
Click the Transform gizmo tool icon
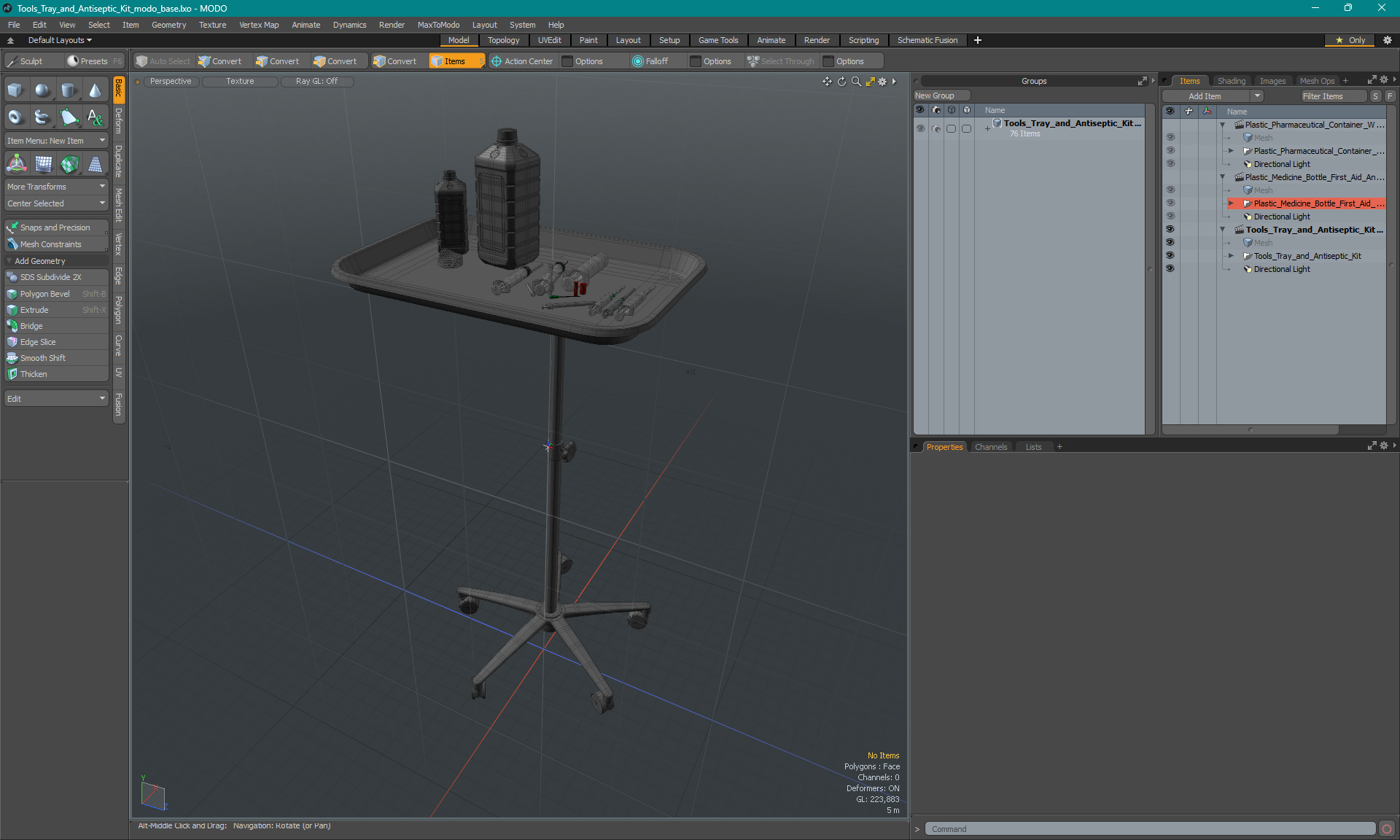point(16,164)
